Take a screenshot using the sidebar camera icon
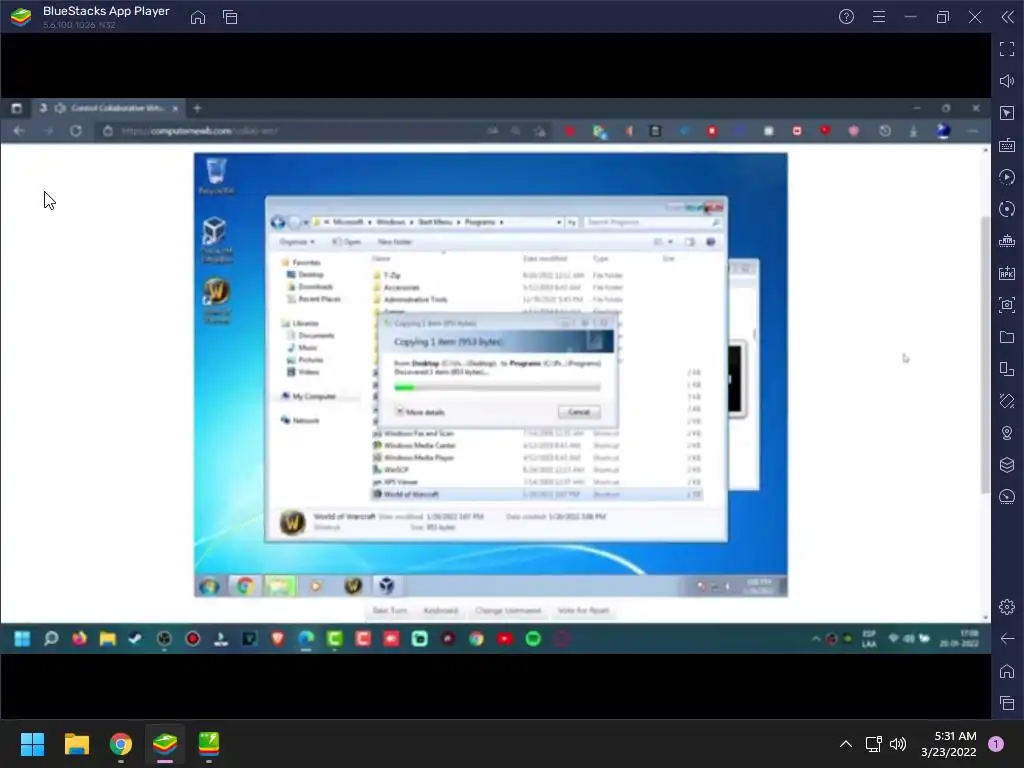The height and width of the screenshot is (768, 1024). [x=1007, y=305]
